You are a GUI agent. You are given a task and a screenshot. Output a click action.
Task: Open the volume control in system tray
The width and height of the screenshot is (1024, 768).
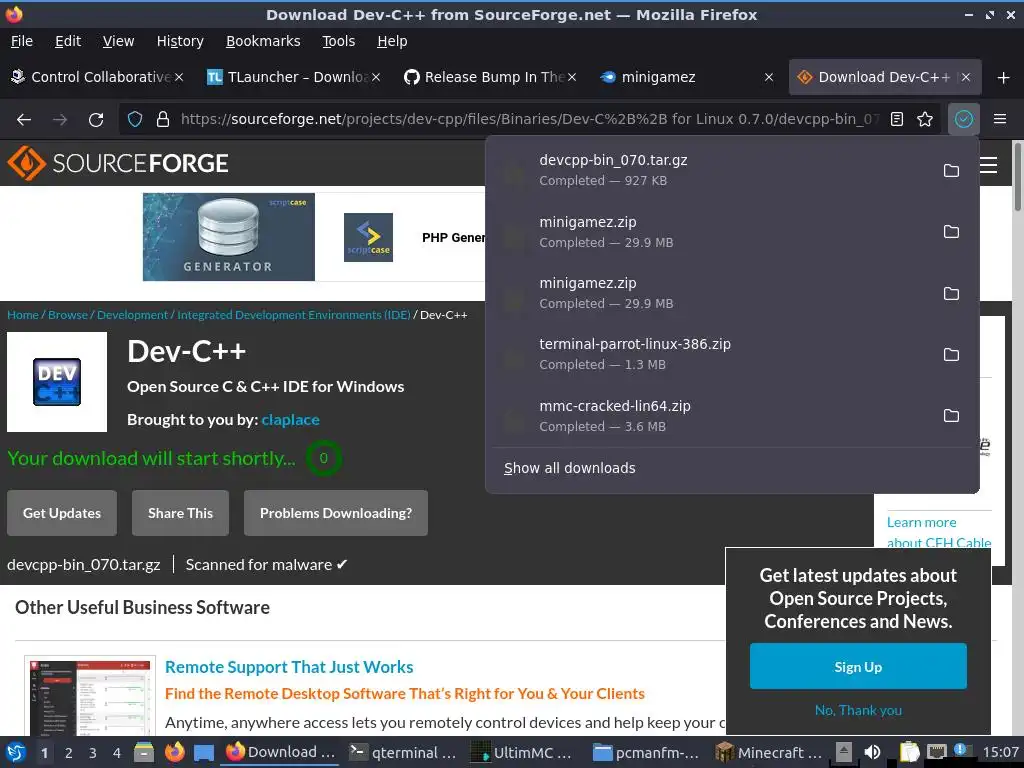[x=872, y=752]
